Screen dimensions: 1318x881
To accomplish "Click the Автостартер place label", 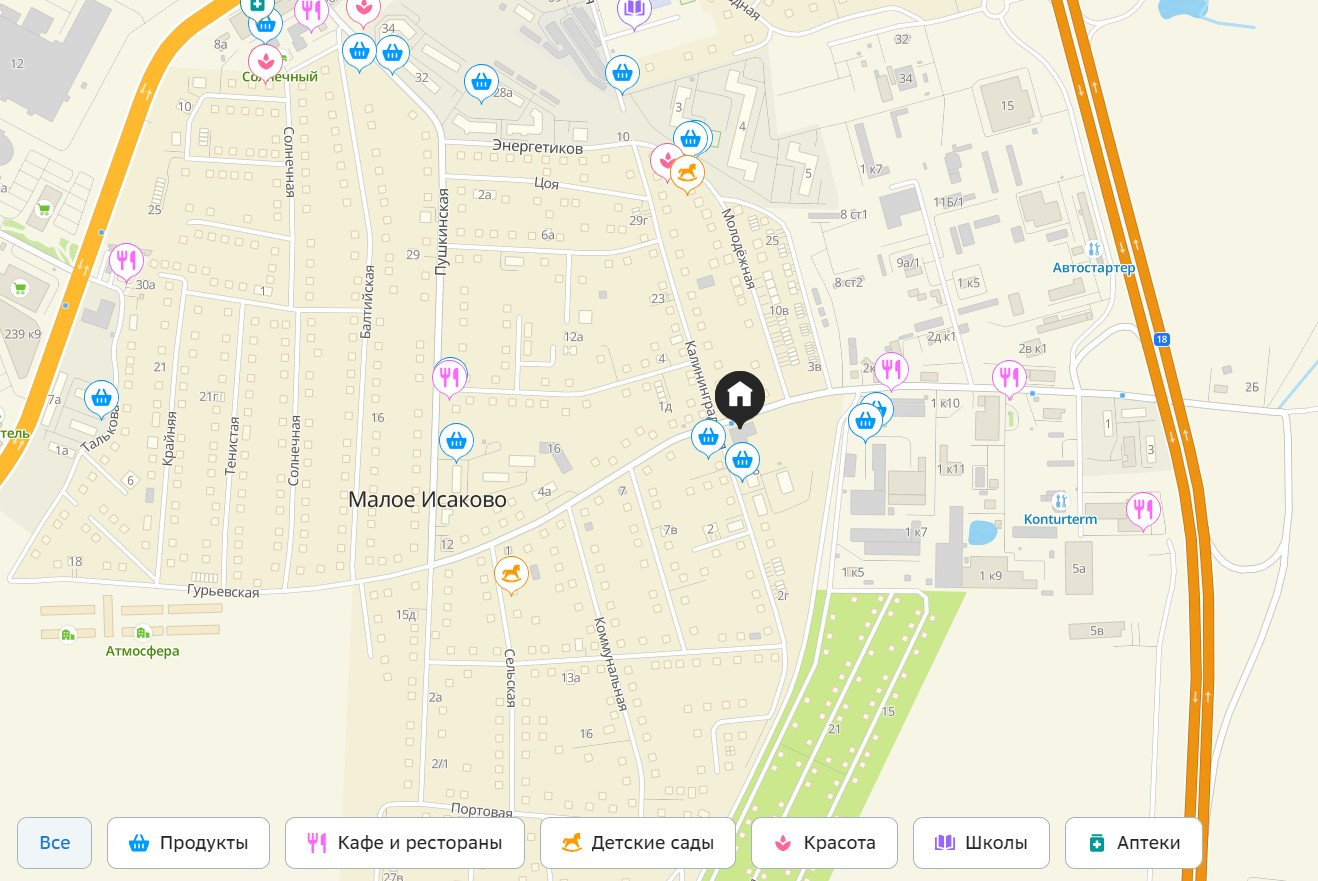I will click(1094, 268).
